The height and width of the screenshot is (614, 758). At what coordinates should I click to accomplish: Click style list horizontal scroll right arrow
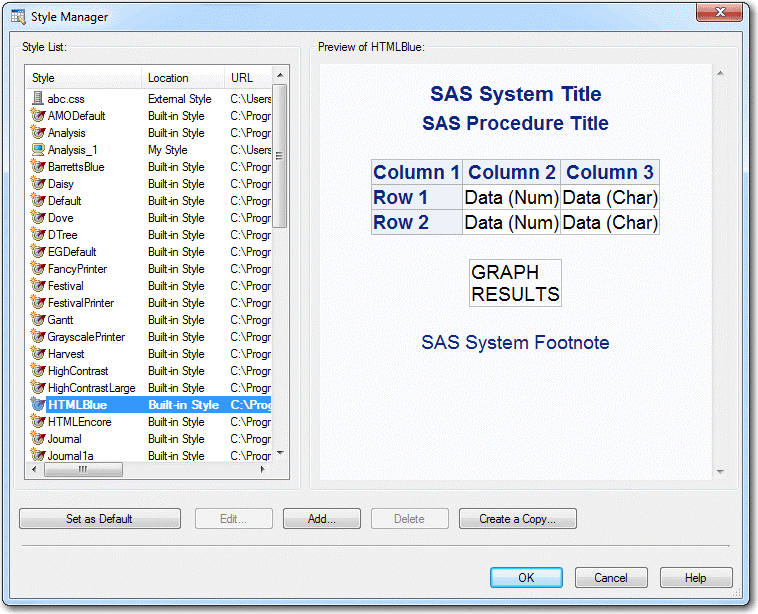tap(262, 469)
